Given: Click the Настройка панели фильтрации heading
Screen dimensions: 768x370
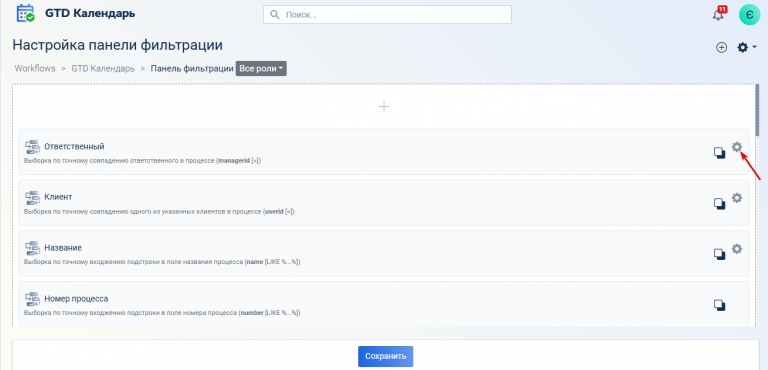Looking at the screenshot, I should point(118,45).
